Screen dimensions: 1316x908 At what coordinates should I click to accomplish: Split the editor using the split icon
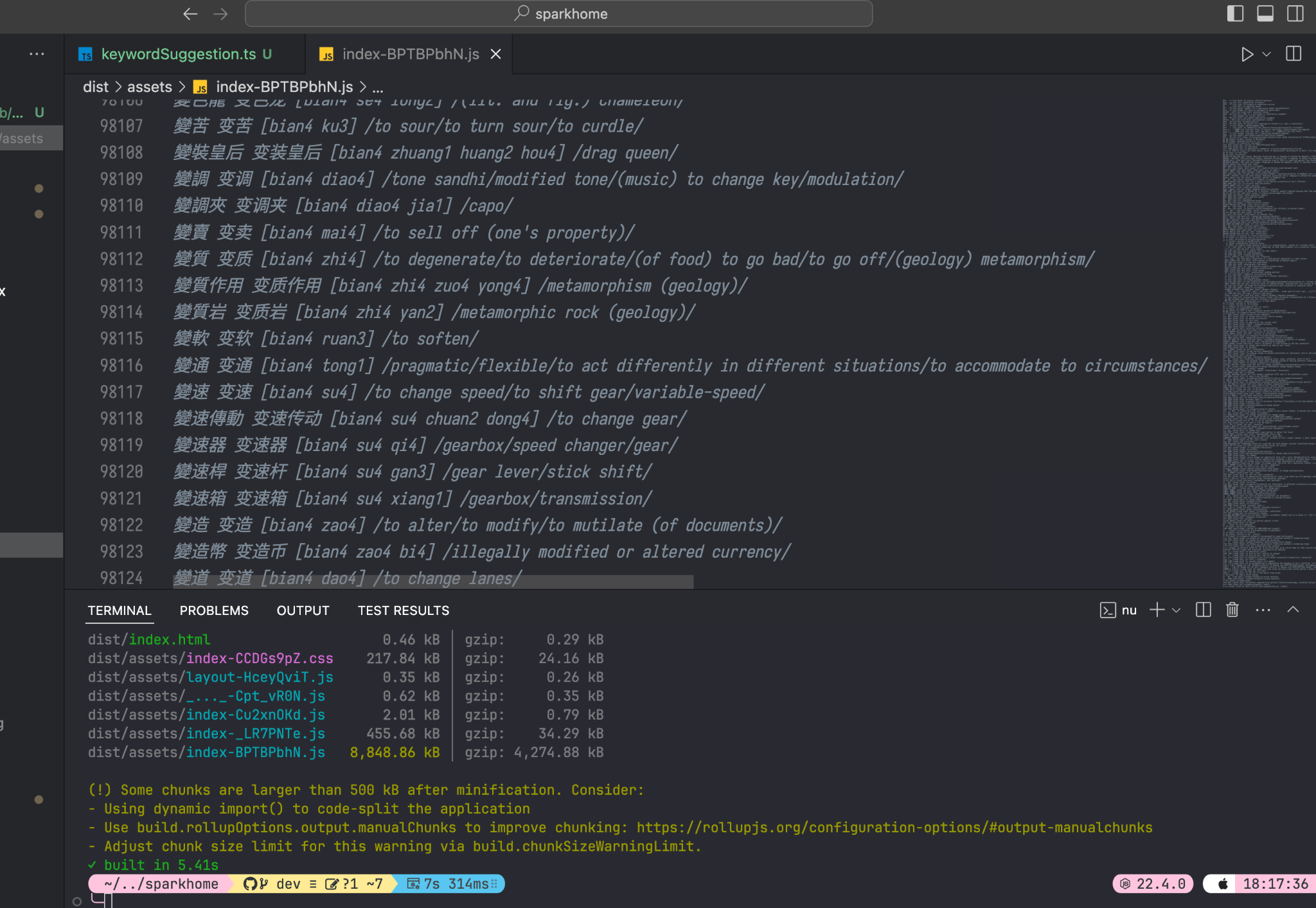pos(1292,54)
